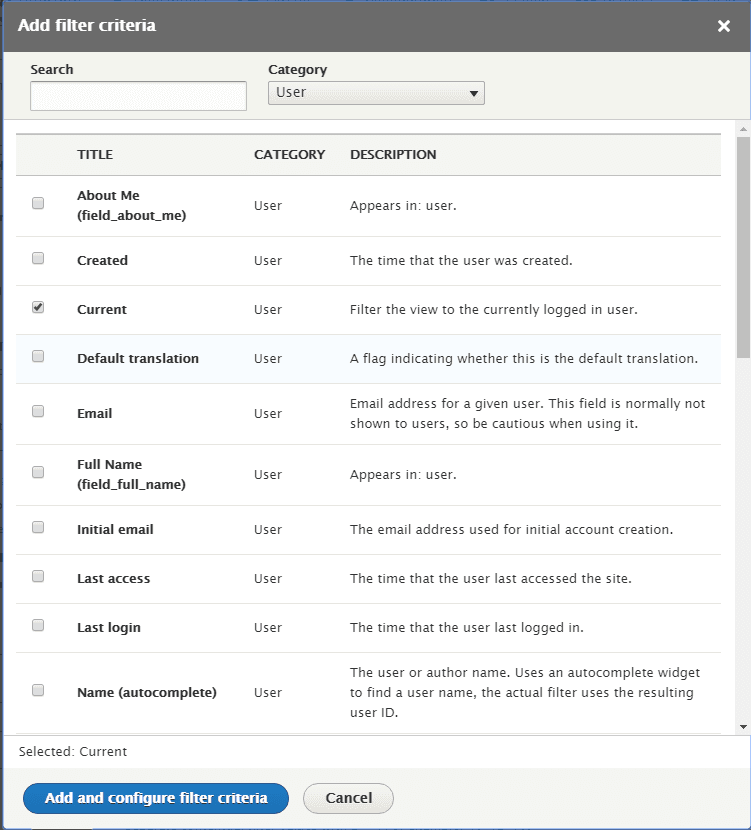
Task: Enable the About Me filter checkbox
Action: [37, 203]
